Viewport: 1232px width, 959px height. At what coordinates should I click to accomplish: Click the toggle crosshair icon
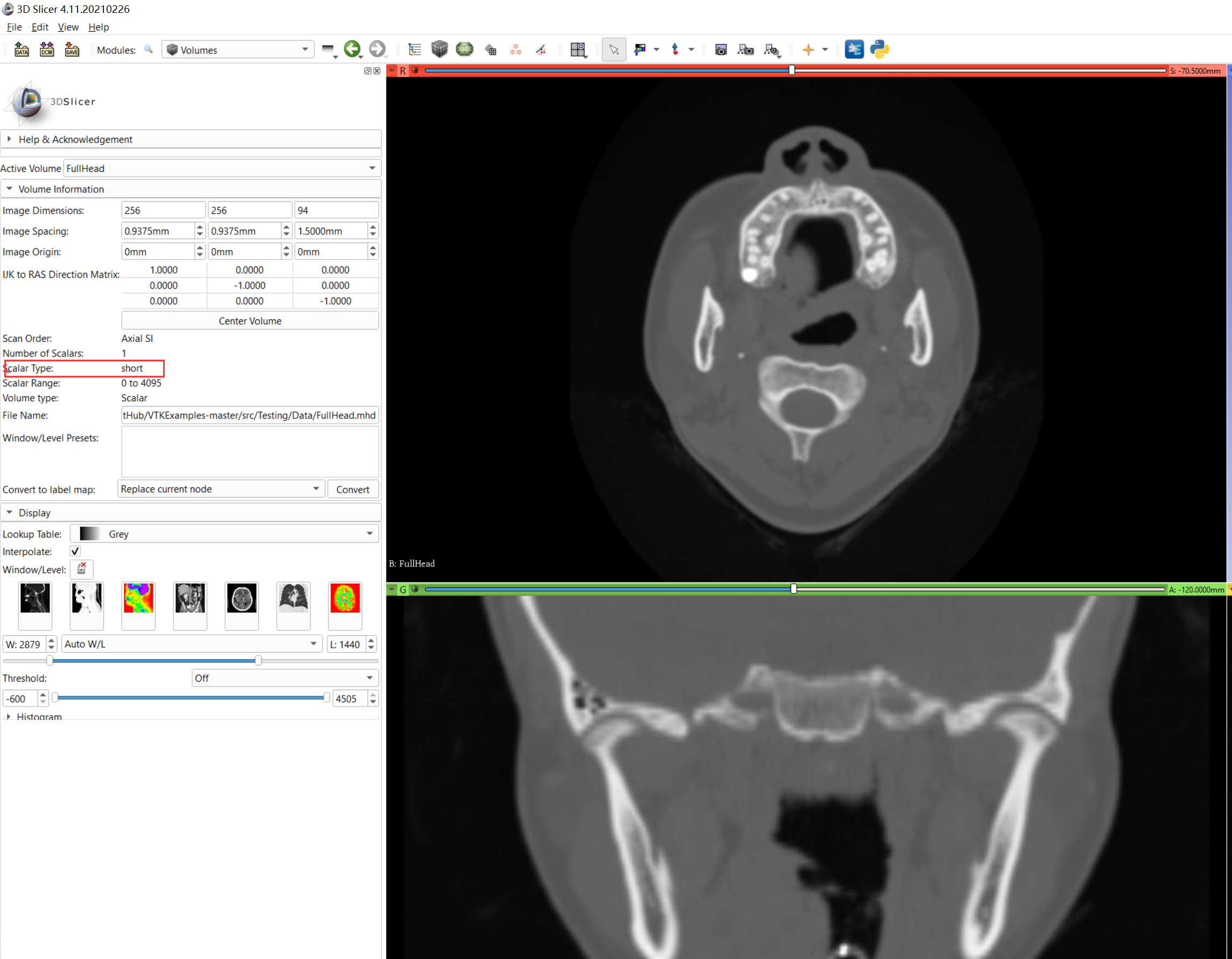(x=808, y=50)
